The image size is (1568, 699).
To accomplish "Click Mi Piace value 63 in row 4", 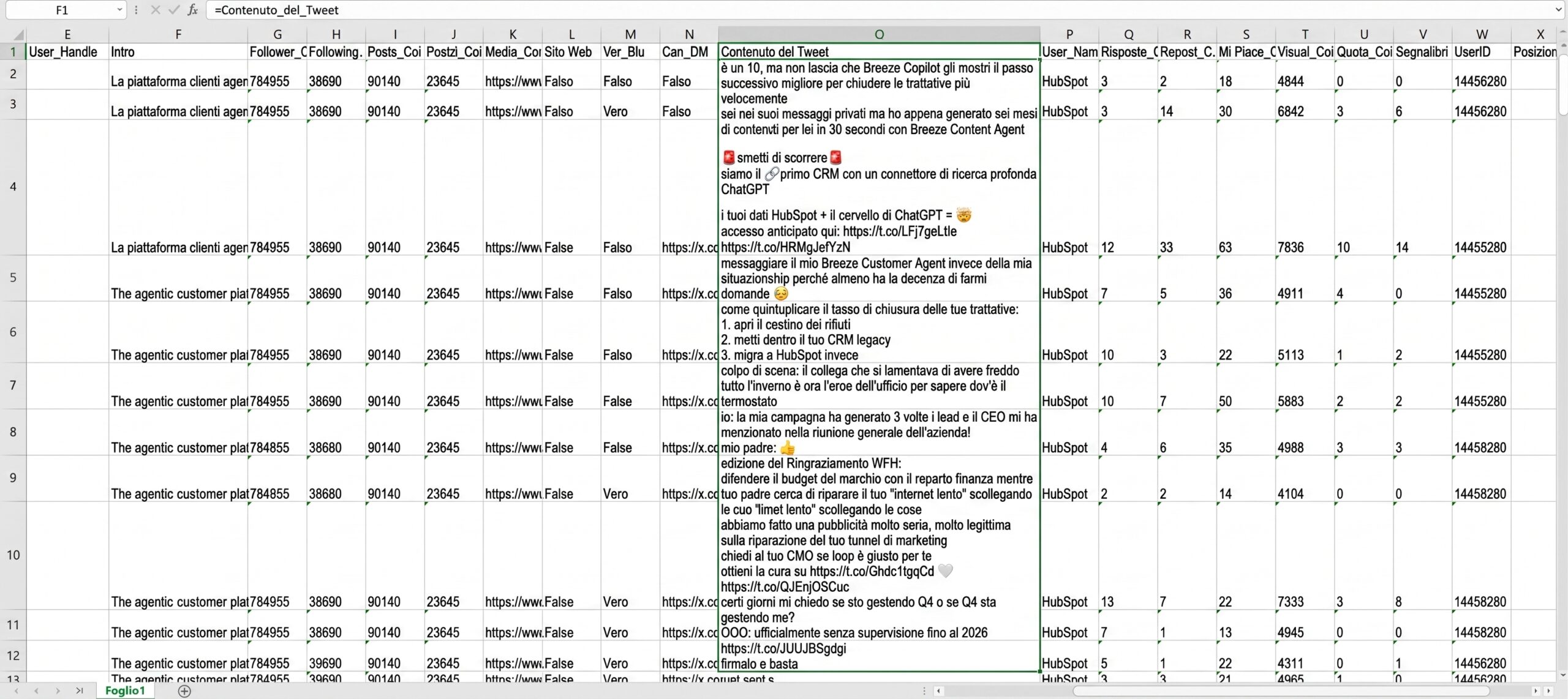I will click(1246, 187).
